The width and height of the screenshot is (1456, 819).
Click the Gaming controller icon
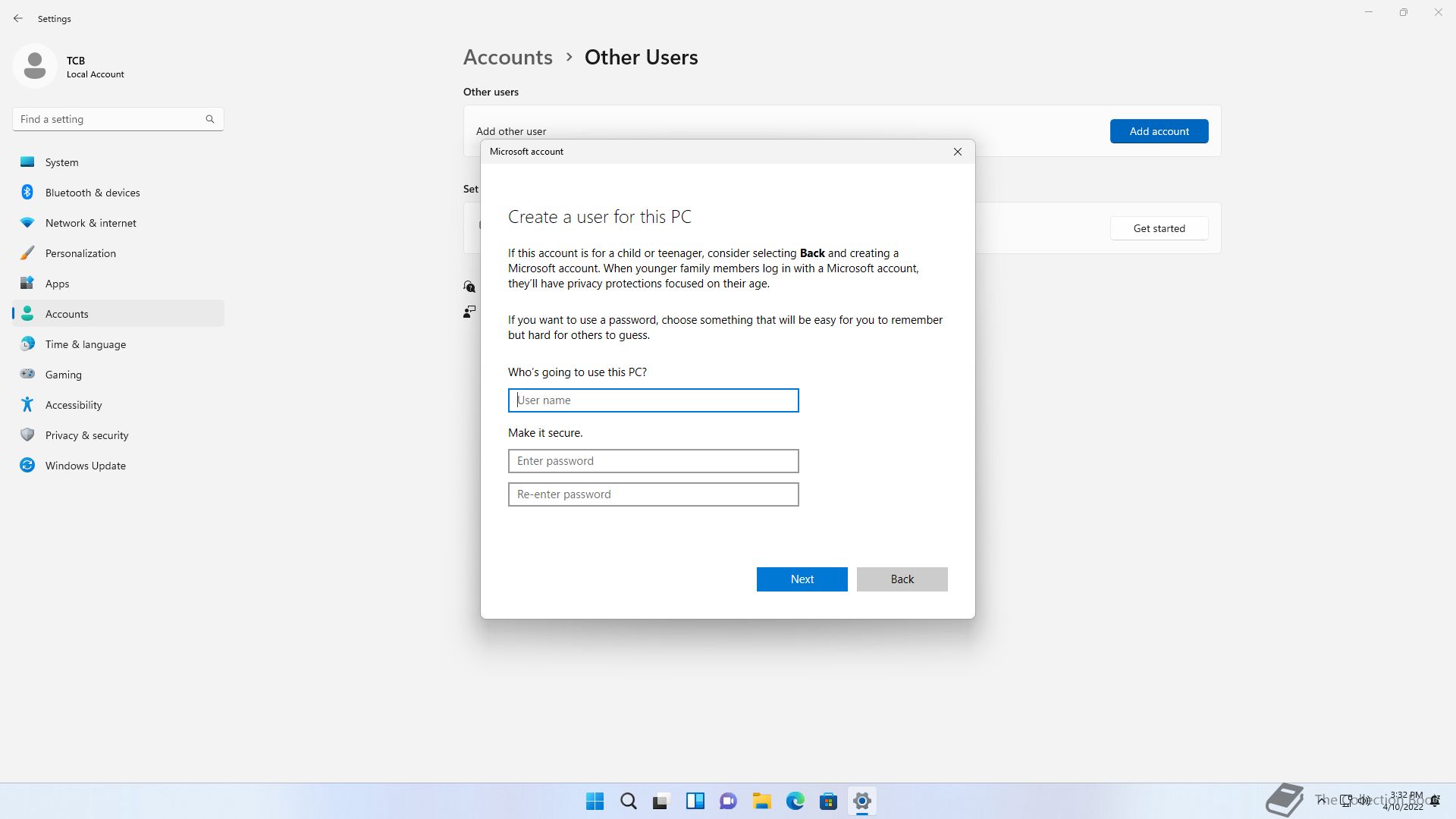[27, 374]
